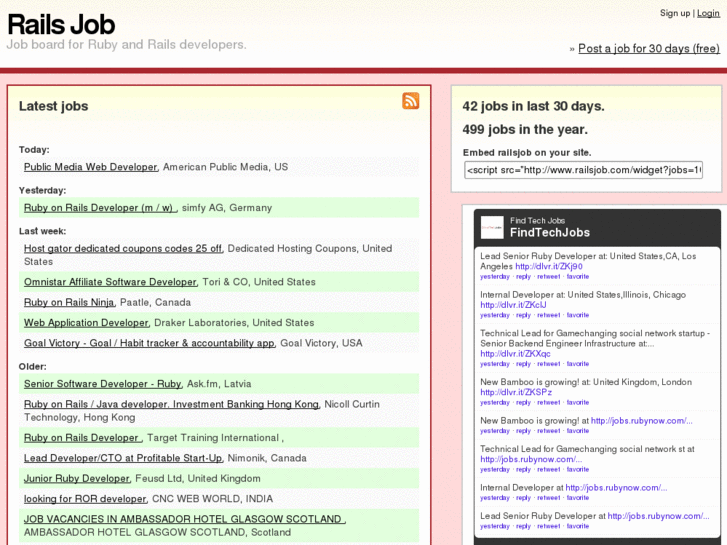Open the dlvr.it/ZKSPz tweet link

point(516,392)
